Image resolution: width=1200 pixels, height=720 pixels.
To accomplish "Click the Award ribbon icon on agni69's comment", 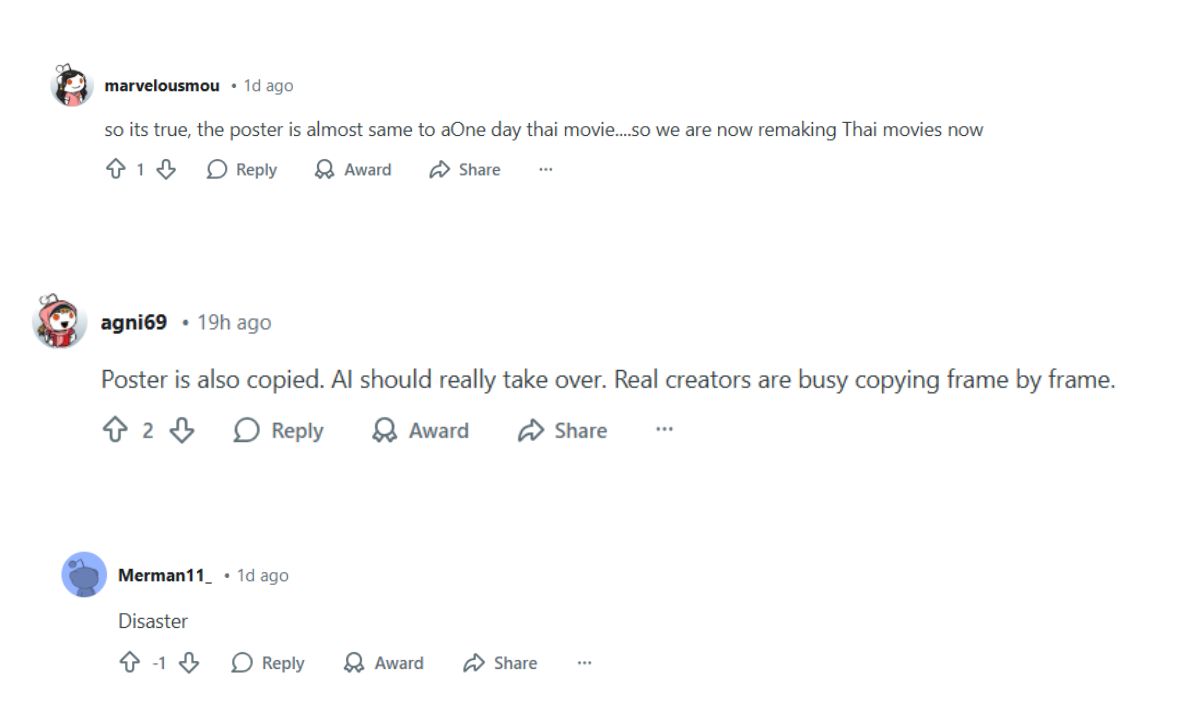I will click(x=383, y=430).
